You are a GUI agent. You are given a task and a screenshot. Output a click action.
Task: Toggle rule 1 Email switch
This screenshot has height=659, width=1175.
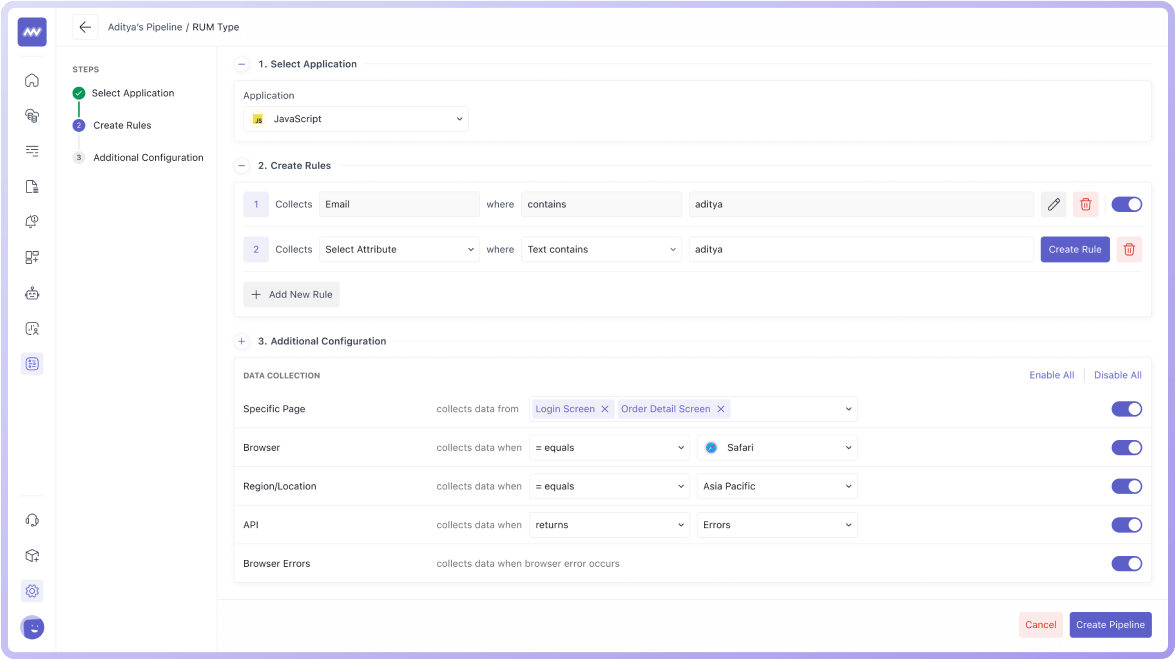point(1126,204)
